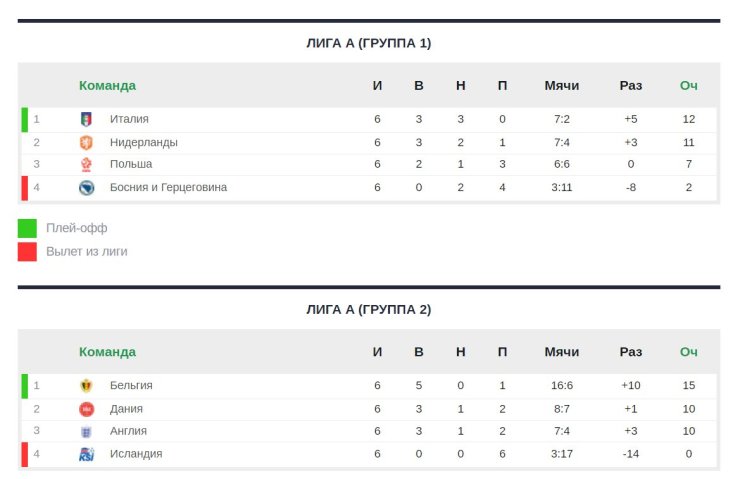Click the red Вылет из лиги swatch

coord(27,251)
